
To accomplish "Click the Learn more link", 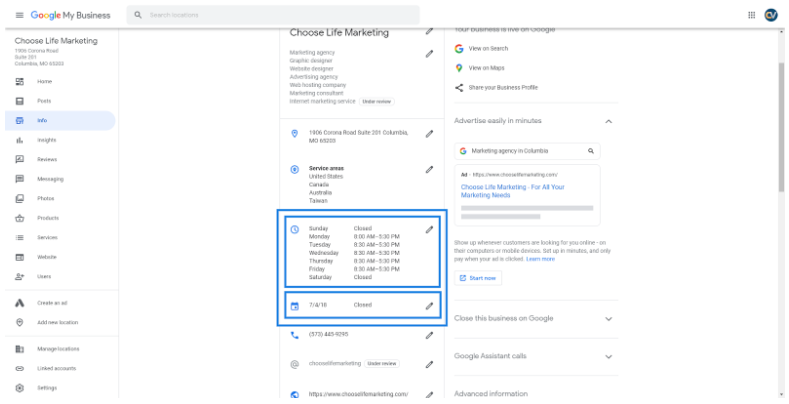I will (x=540, y=259).
